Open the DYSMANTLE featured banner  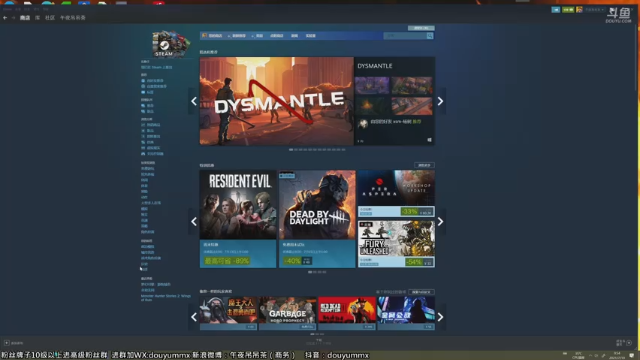[x=277, y=101]
